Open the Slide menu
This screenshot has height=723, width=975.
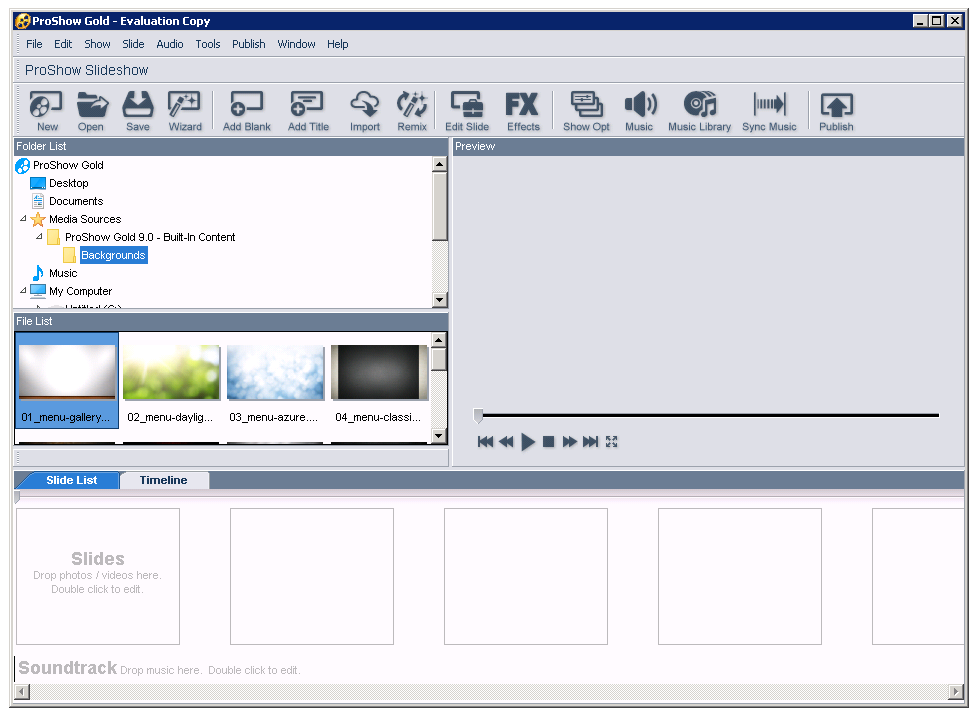click(133, 44)
